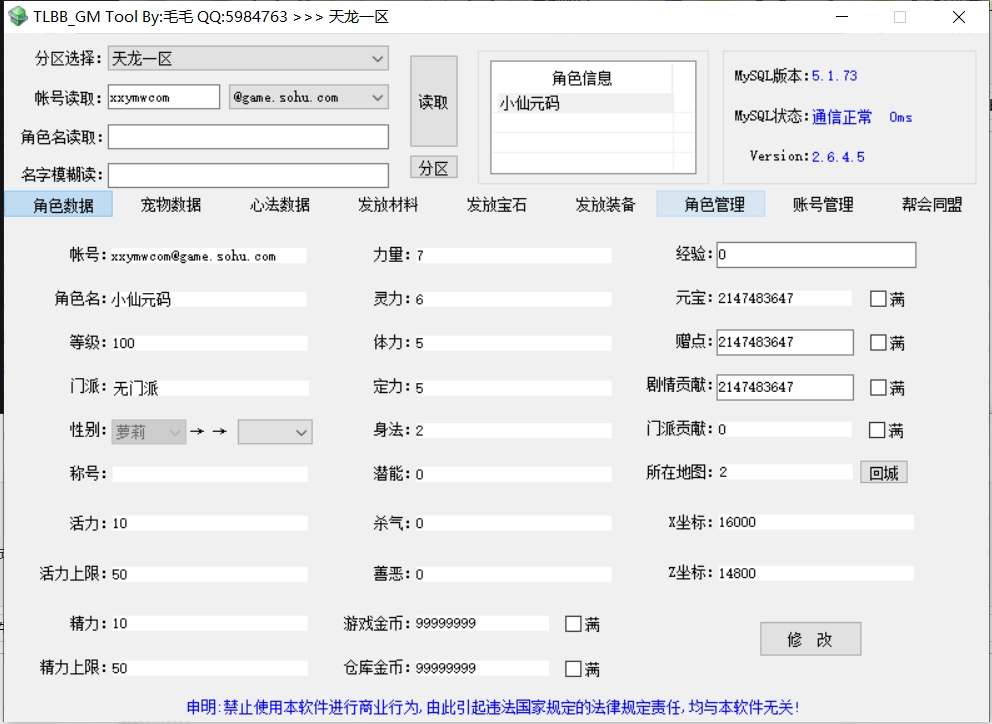Click the 名字模糊读 input field
Screen dimensions: 992x724
point(248,175)
